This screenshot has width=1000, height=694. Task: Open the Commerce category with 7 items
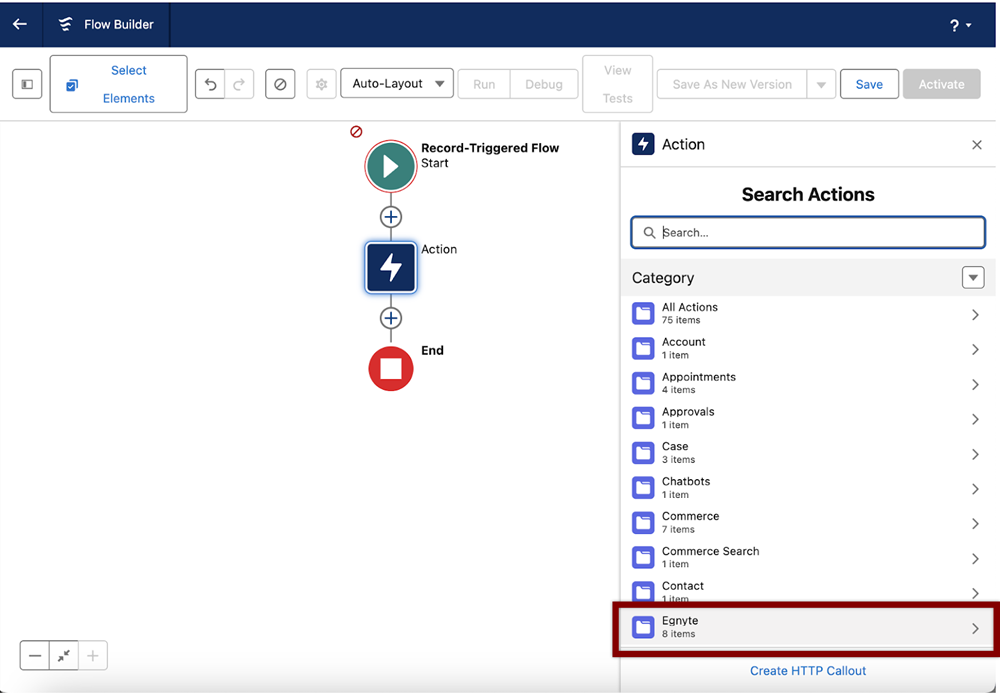808,523
